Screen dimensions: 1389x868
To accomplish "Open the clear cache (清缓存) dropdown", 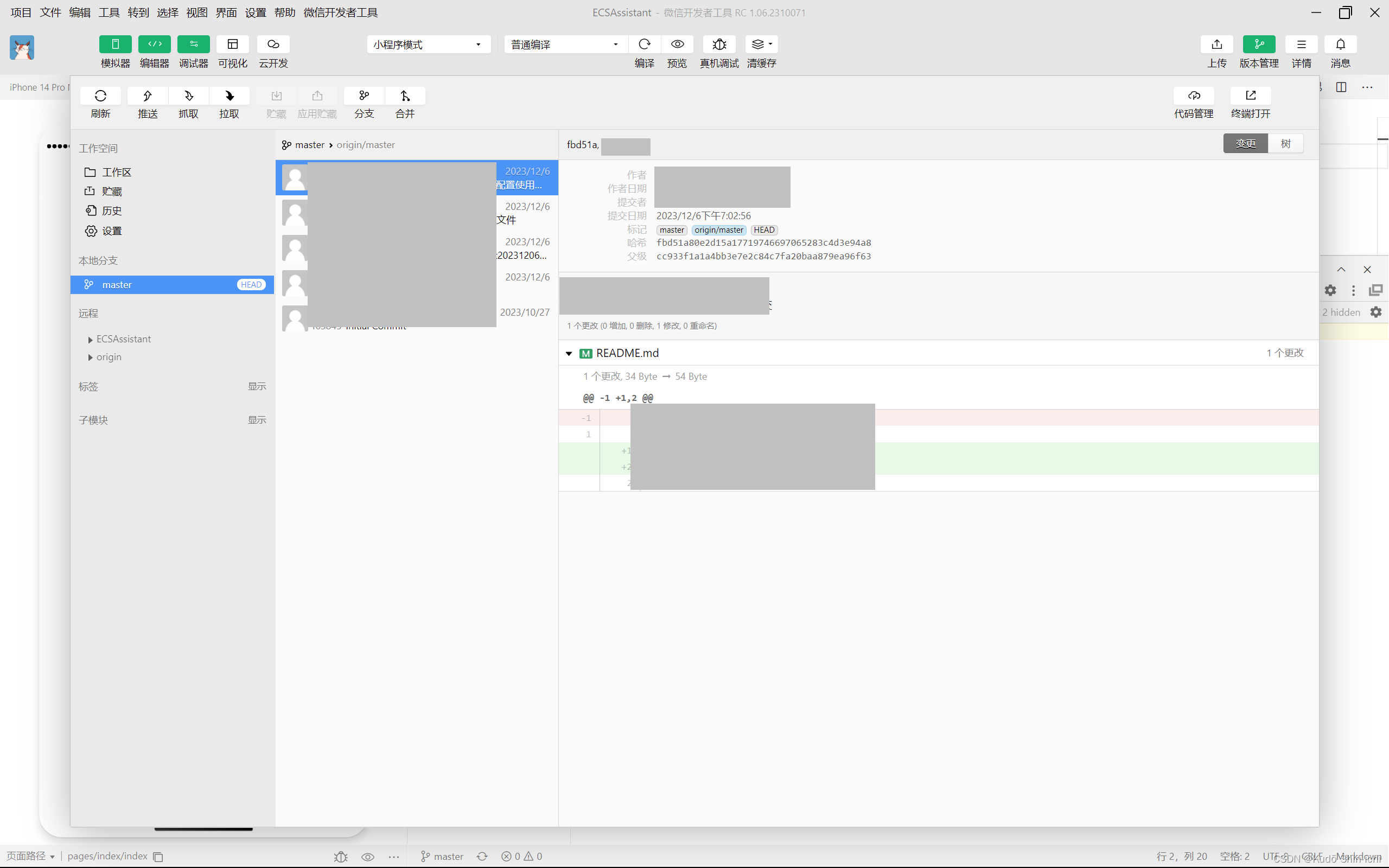I will pos(762,44).
